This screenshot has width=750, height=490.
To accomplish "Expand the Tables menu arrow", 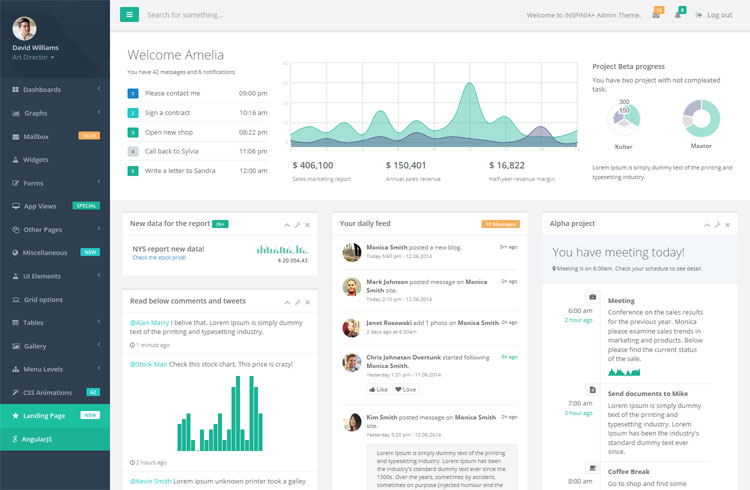I will (x=99, y=322).
